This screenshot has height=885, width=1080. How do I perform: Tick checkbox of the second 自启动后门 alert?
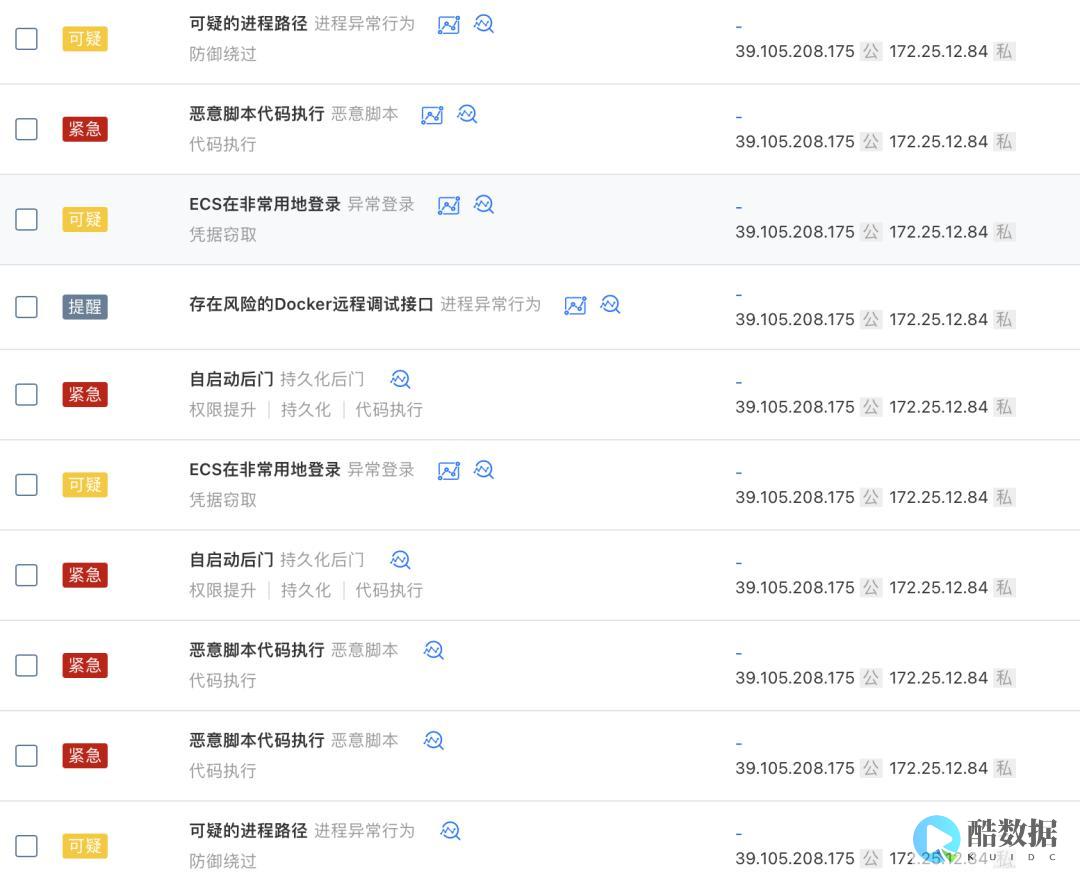(x=26, y=575)
